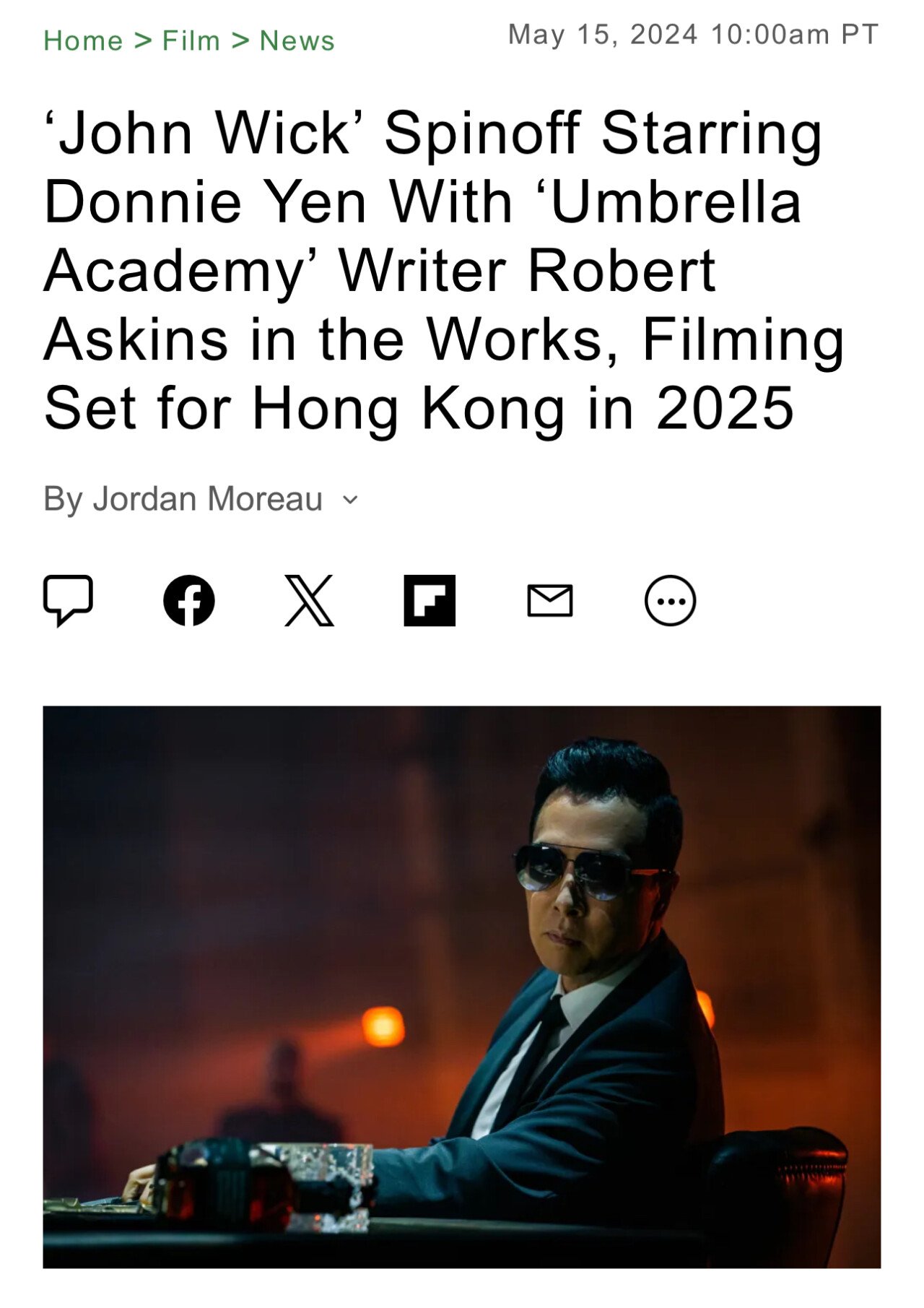
Task: Share the article on X
Action: (x=309, y=600)
